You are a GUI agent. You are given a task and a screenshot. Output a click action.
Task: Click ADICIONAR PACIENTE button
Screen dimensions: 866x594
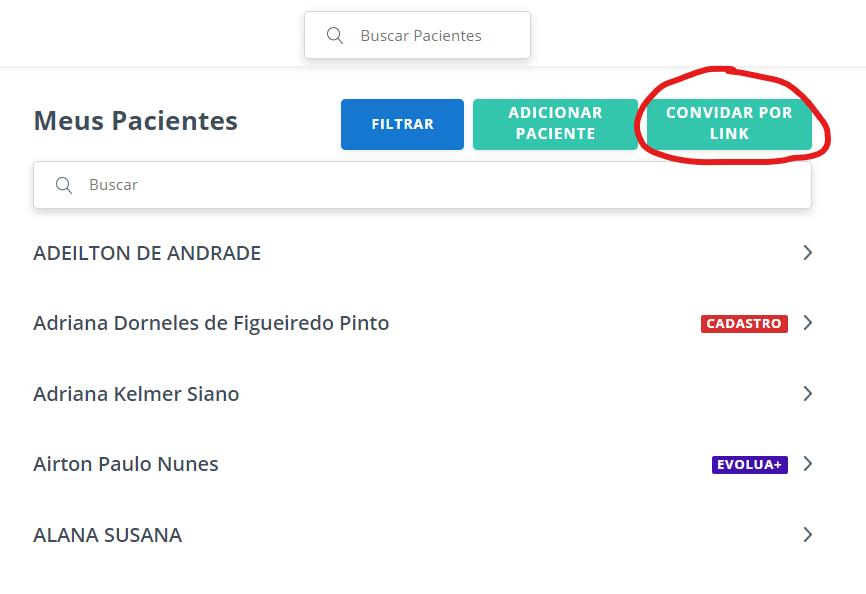[x=555, y=124]
